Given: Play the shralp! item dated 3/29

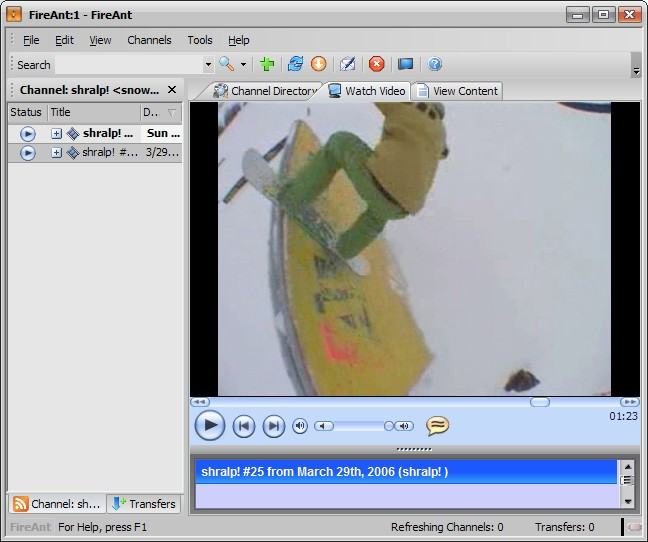Looking at the screenshot, I should point(28,153).
